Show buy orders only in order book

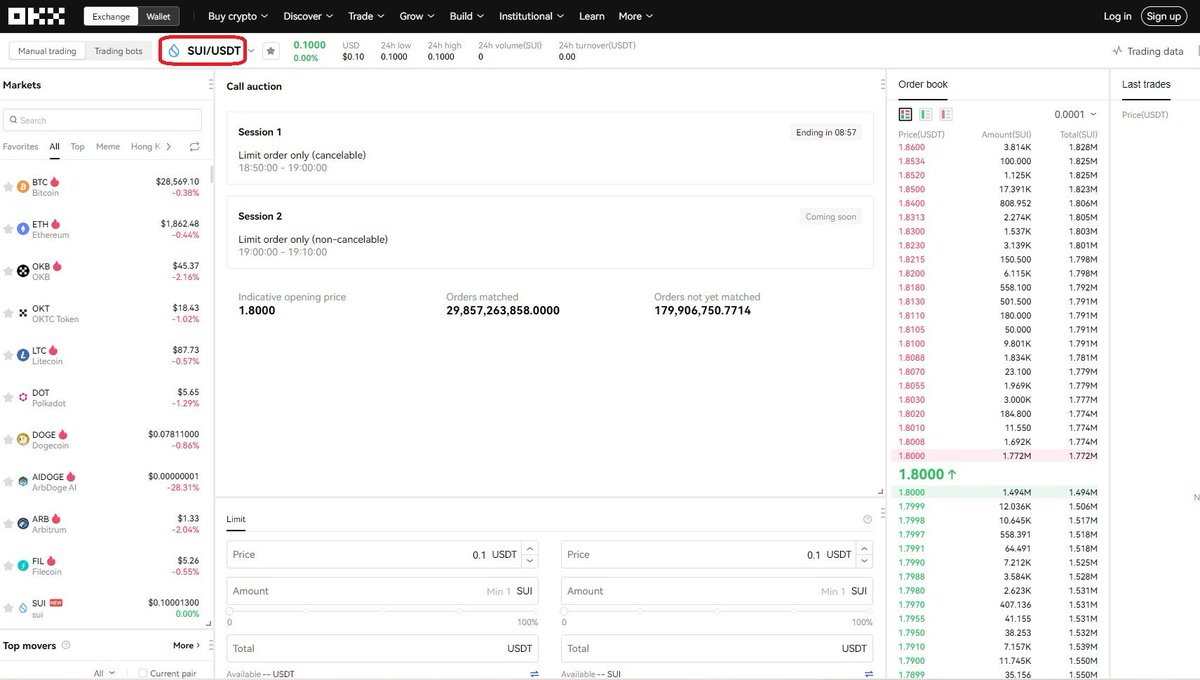[926, 115]
